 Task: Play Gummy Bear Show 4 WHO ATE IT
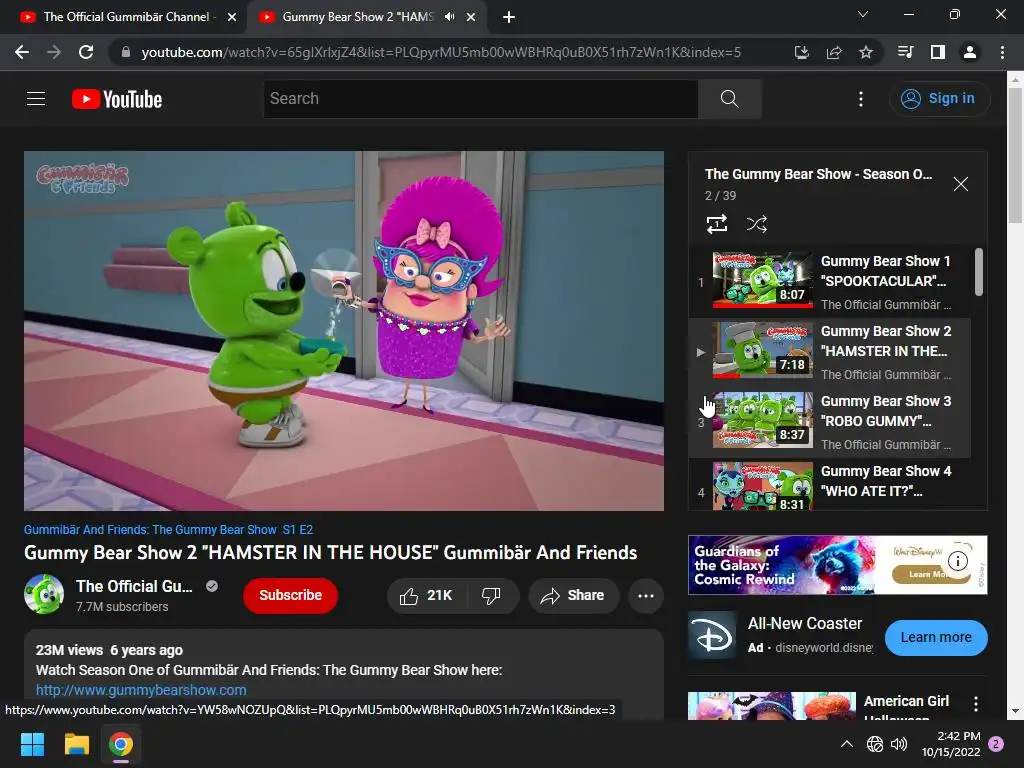coord(829,486)
